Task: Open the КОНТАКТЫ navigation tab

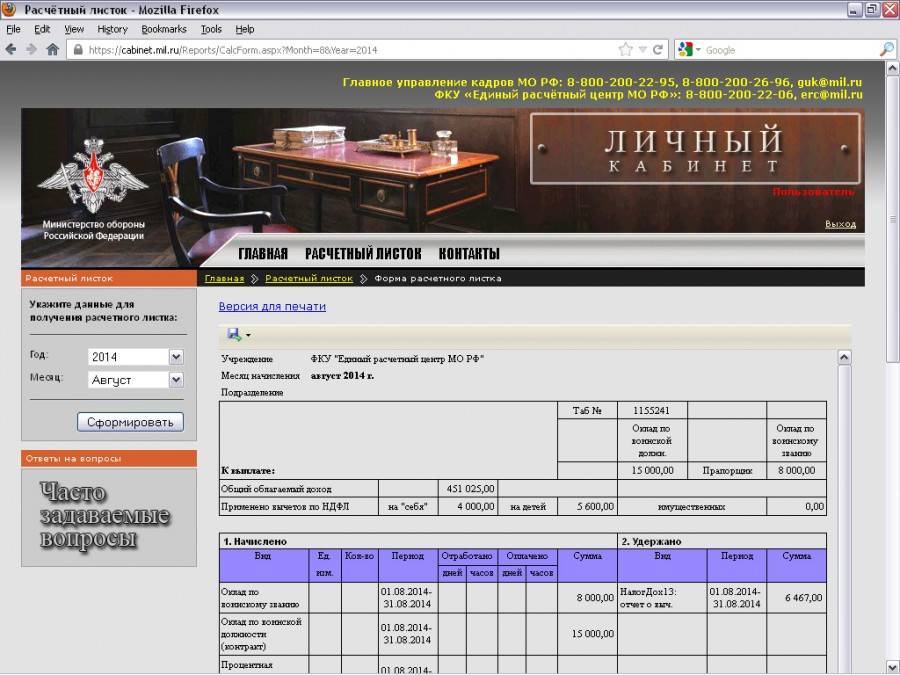Action: point(469,254)
